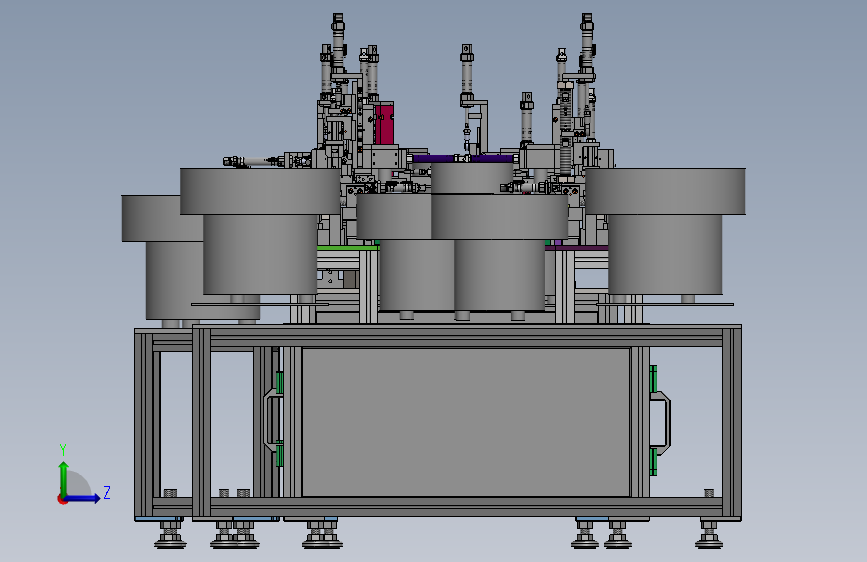Select the rightmost leveling foot under the frame
Screen dimensions: 867x562
(709, 535)
